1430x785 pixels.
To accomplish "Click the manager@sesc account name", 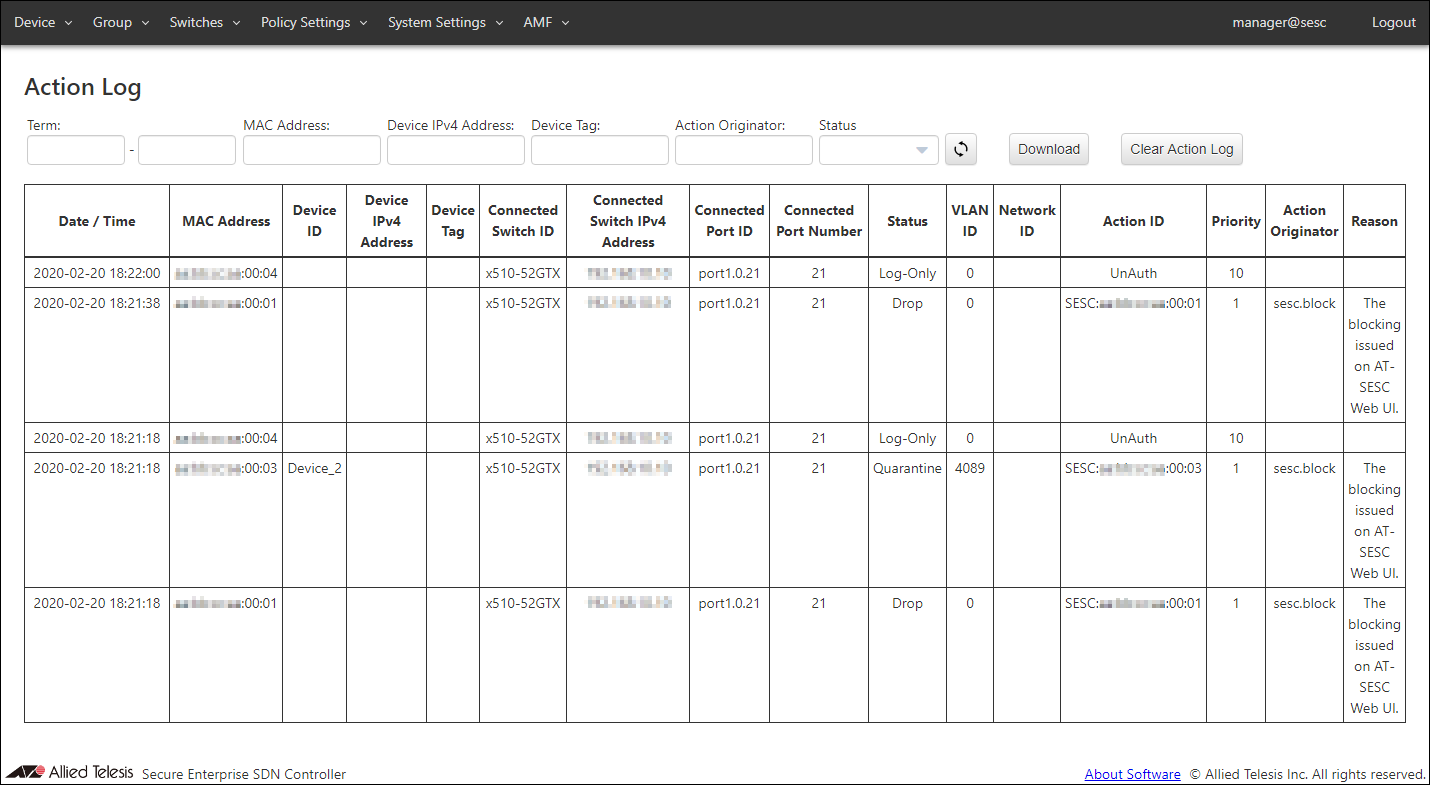I will [1279, 22].
